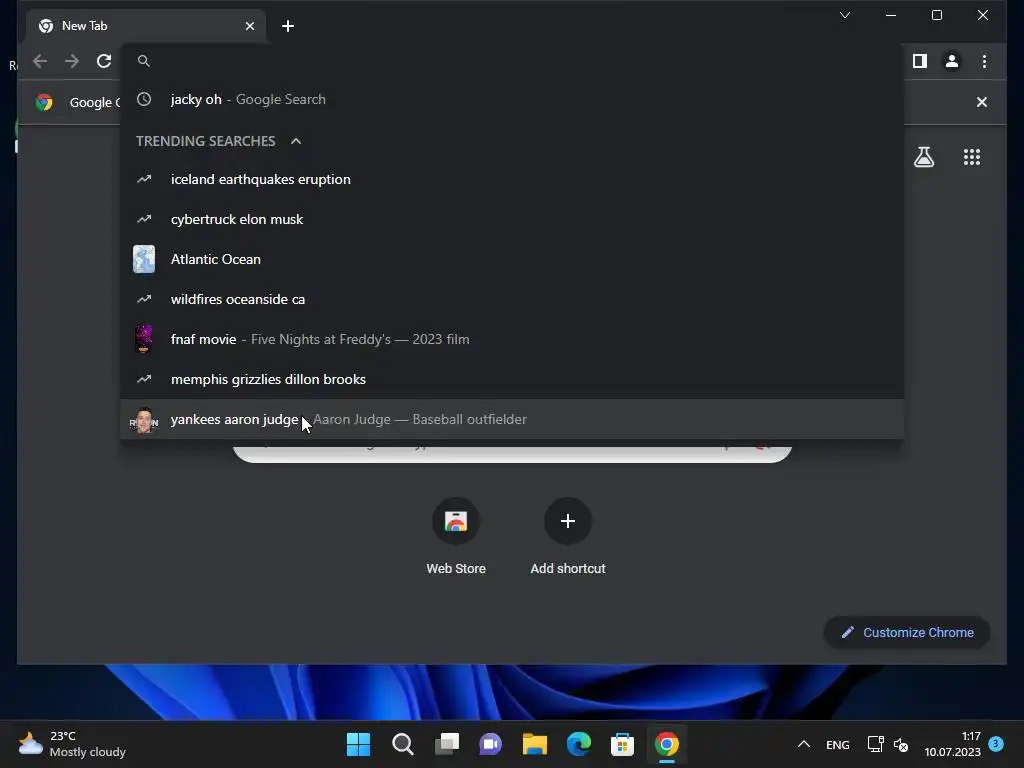
Task: Open Microsoft Store from taskbar
Action: pyautogui.click(x=622, y=744)
